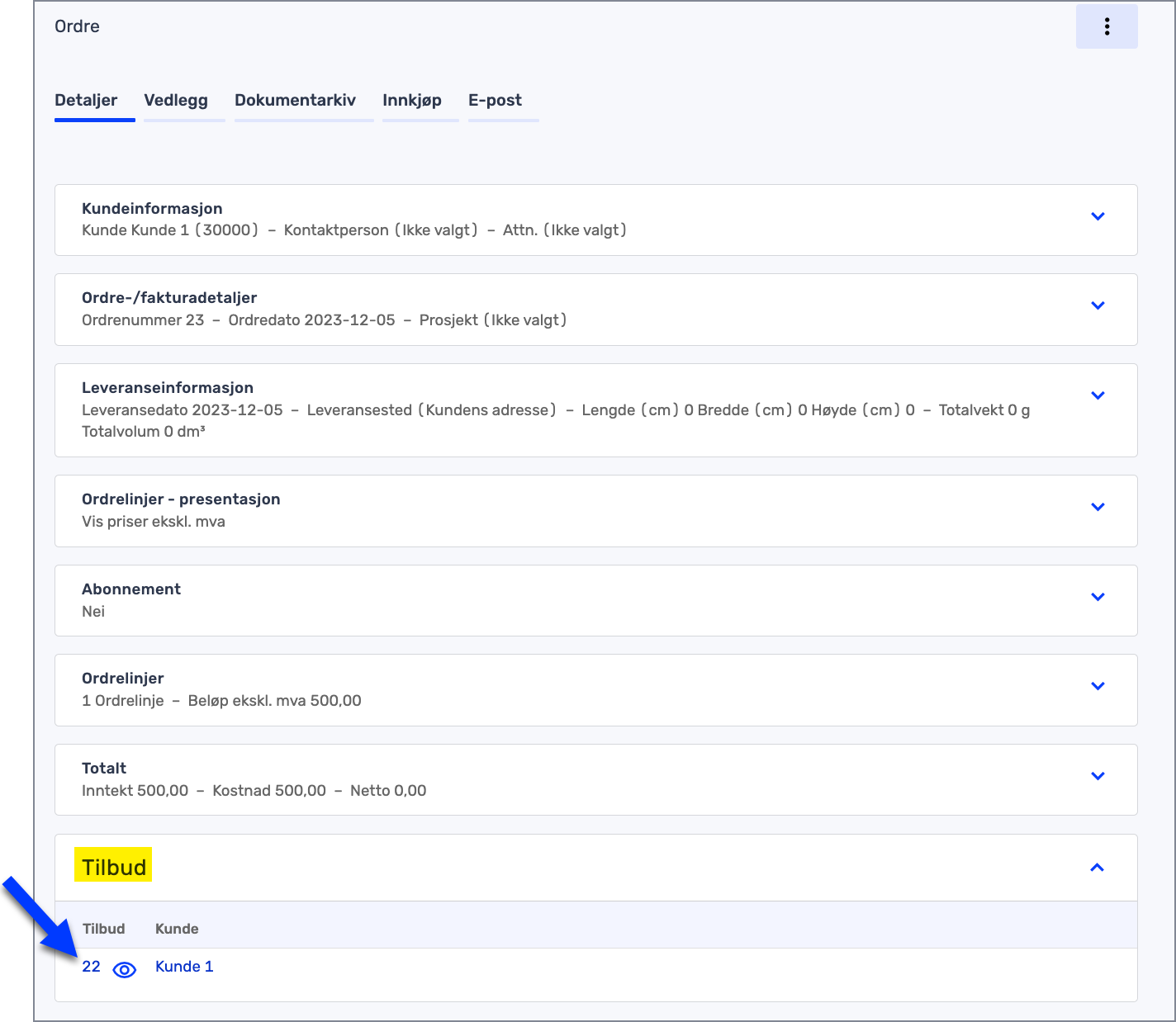This screenshot has width=1176, height=1022.
Task: Click the 'Ordrenummer 23' summary text
Action: pos(143,320)
